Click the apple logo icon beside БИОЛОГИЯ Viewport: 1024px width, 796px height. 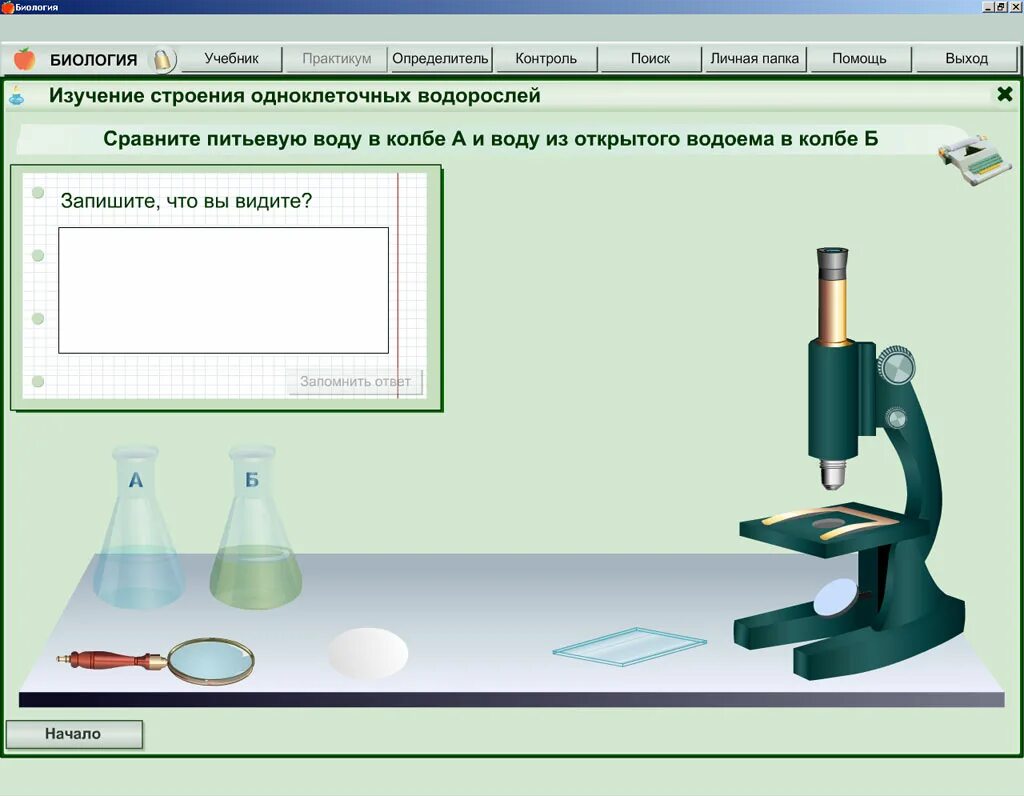click(24, 59)
